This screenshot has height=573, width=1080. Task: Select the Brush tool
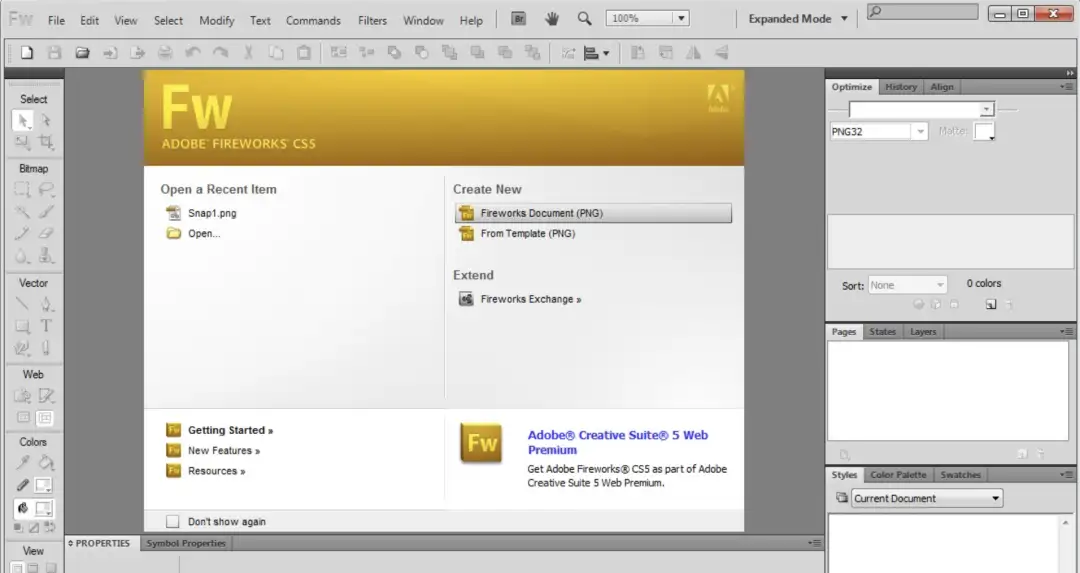(45, 211)
